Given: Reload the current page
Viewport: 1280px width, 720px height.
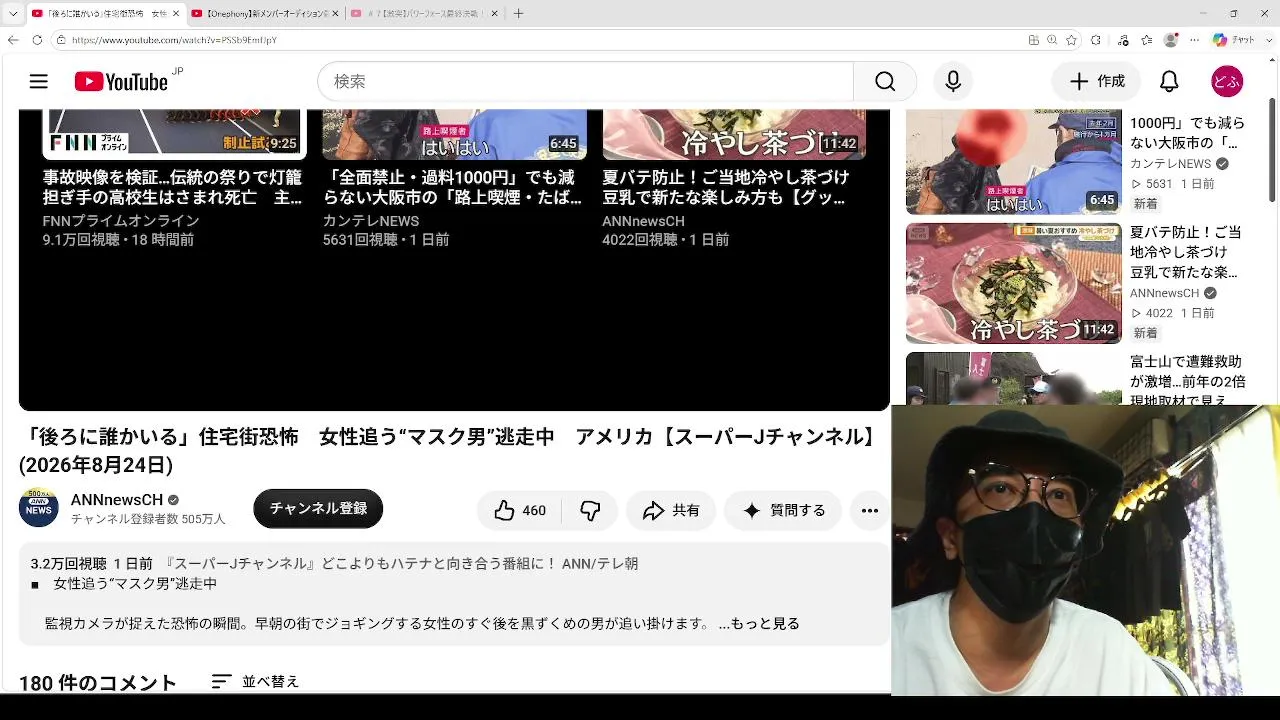Looking at the screenshot, I should coord(37,40).
